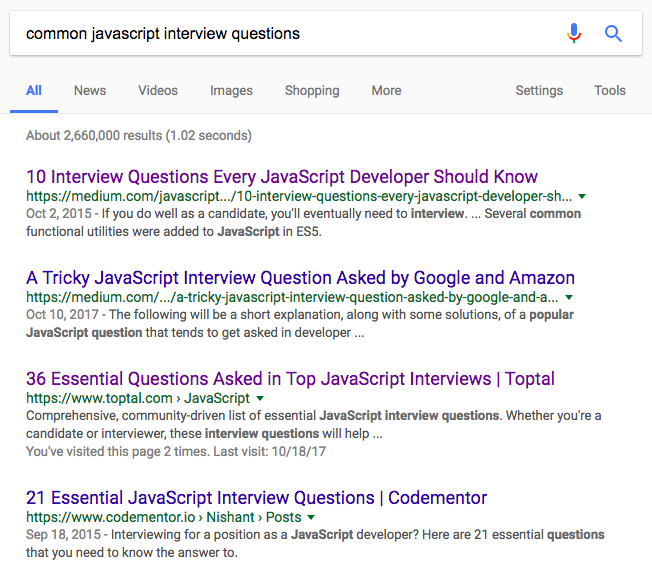Open the Shopping results tab

tap(312, 90)
